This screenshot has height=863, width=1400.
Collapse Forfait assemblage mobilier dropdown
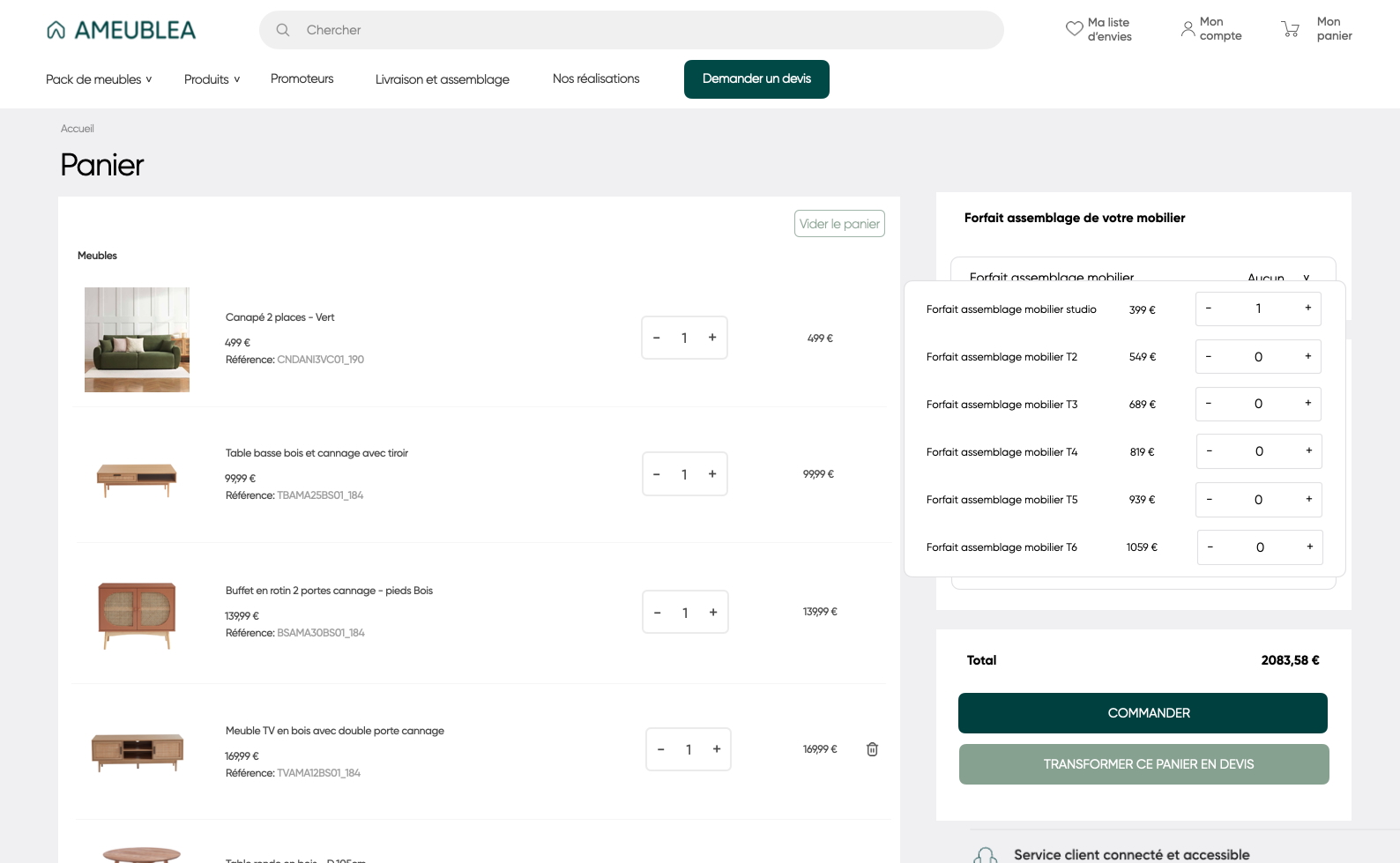[1306, 276]
